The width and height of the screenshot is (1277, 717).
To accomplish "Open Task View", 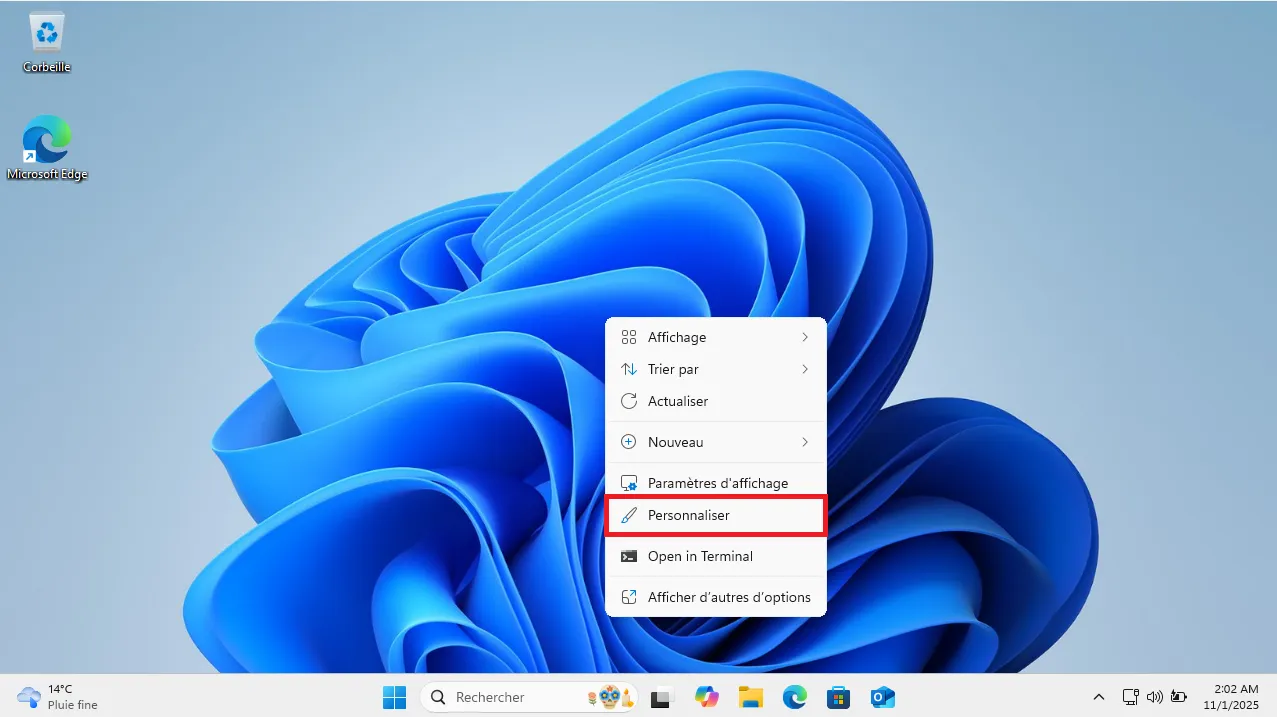I will click(662, 696).
